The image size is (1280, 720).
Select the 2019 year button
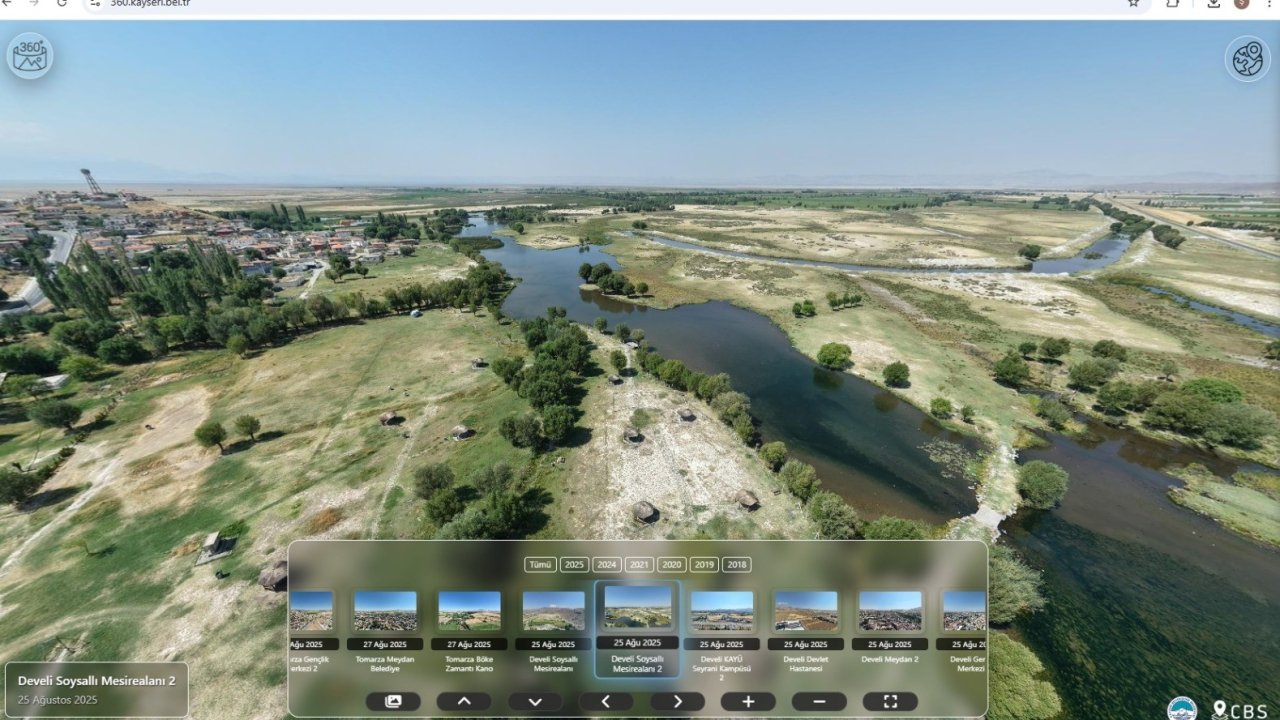[704, 564]
